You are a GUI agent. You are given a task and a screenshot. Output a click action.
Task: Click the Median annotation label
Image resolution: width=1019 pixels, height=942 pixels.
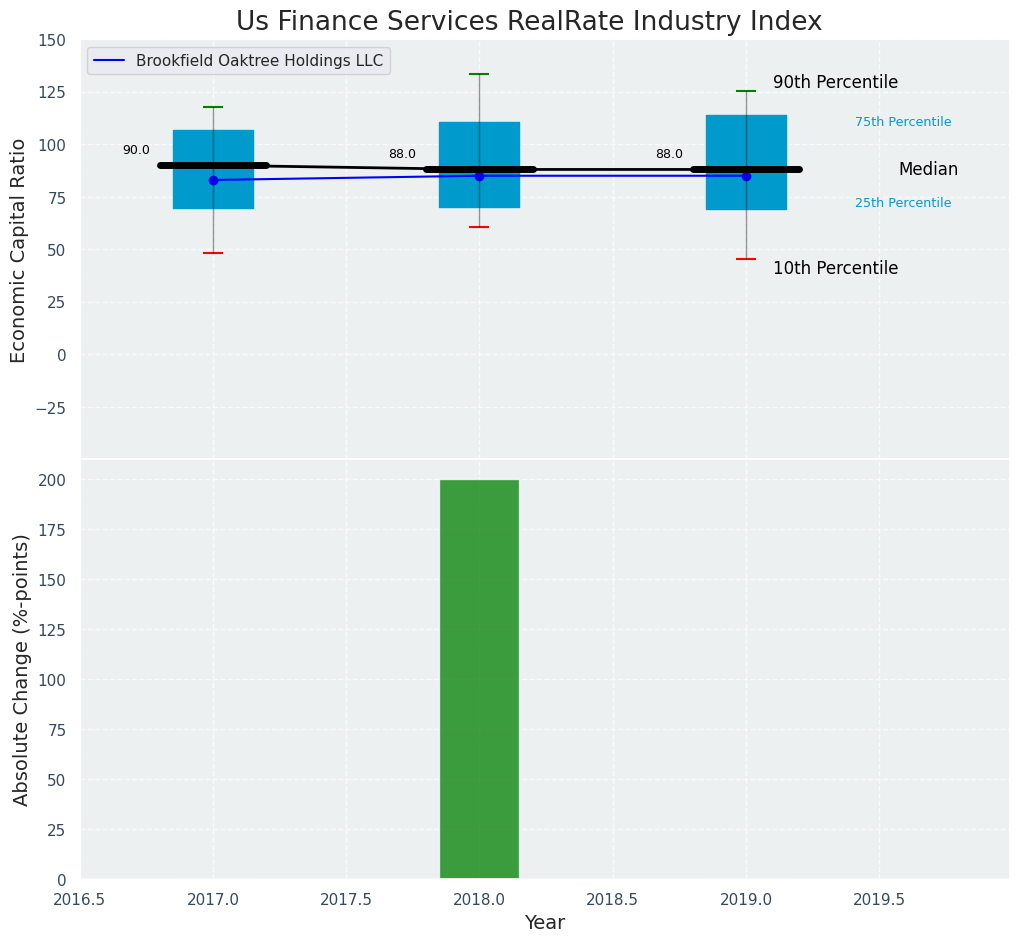(928, 170)
